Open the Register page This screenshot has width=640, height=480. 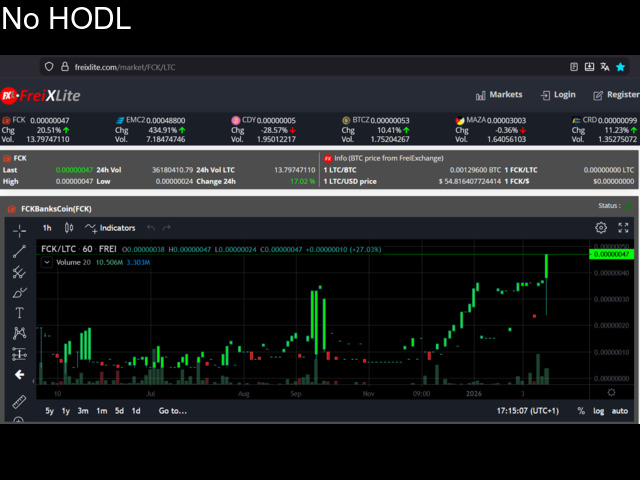point(616,95)
